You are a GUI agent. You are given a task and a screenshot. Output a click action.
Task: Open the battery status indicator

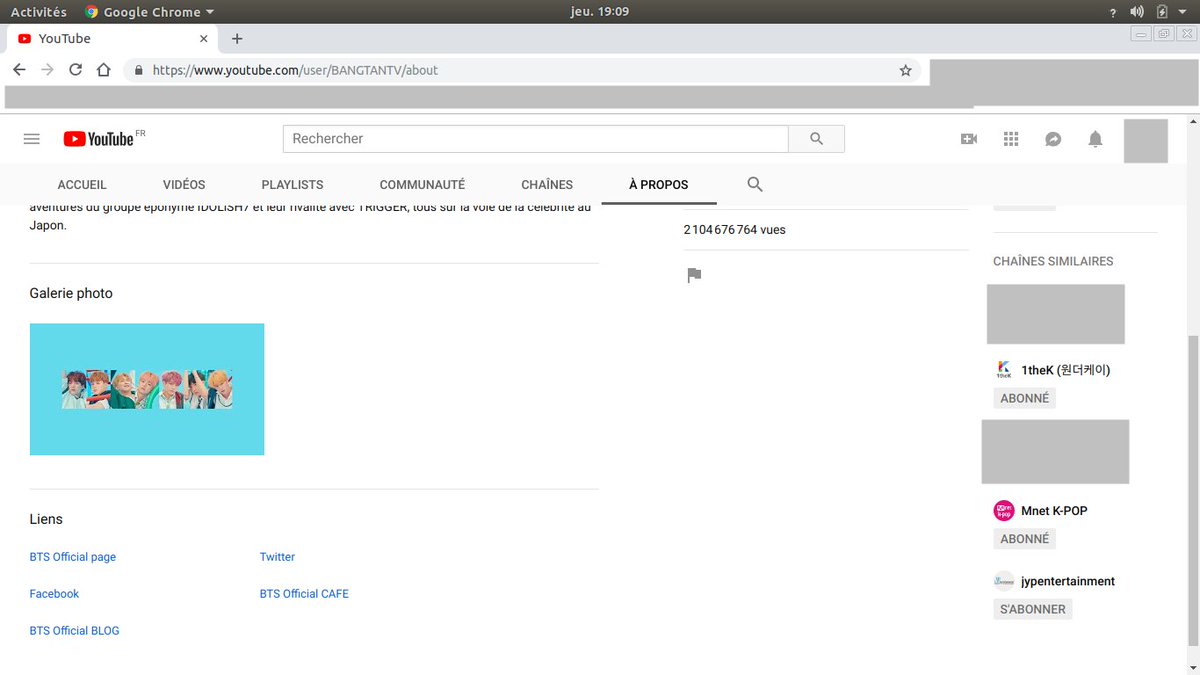1162,12
